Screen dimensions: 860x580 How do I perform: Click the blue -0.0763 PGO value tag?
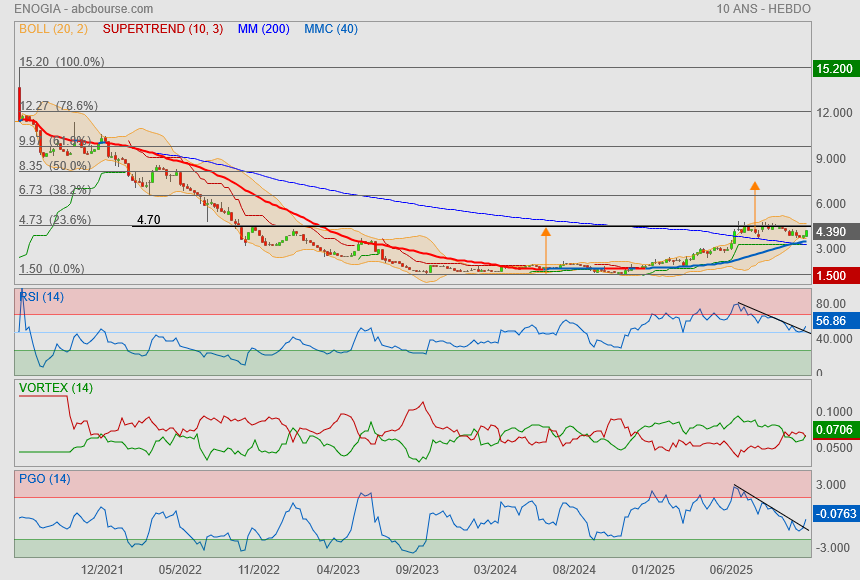click(835, 513)
